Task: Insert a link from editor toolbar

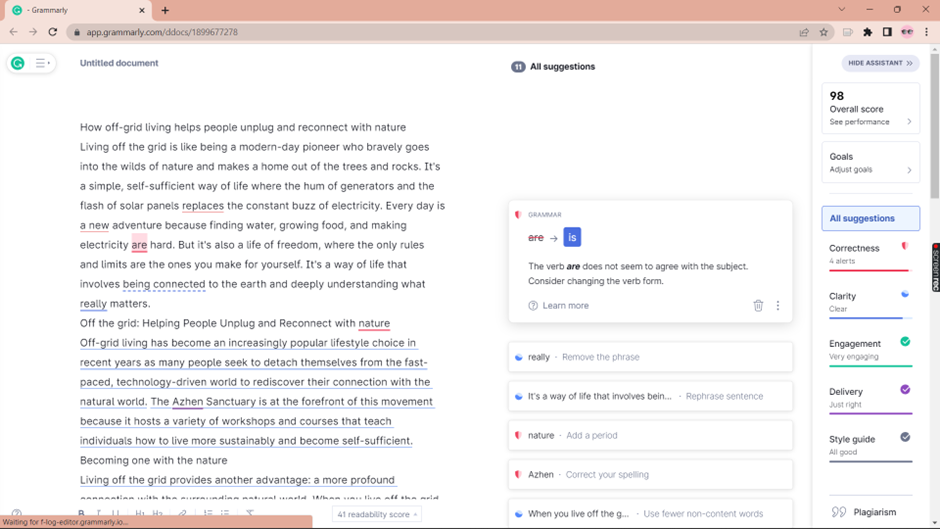Action: (x=182, y=513)
